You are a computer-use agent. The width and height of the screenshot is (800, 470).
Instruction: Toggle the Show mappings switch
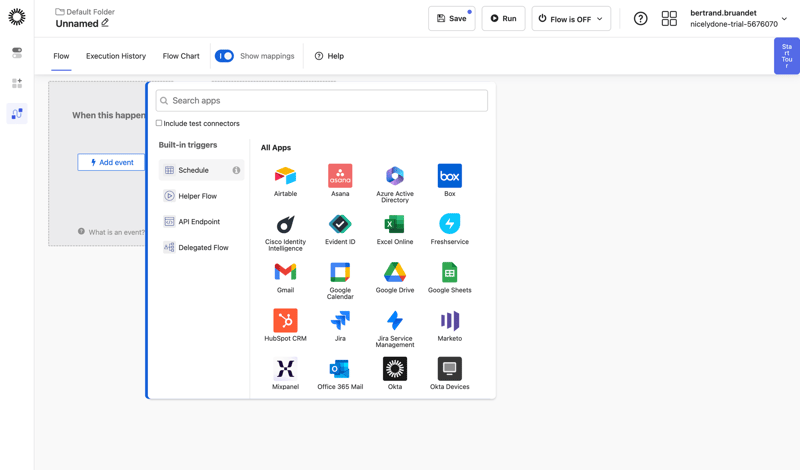point(224,56)
